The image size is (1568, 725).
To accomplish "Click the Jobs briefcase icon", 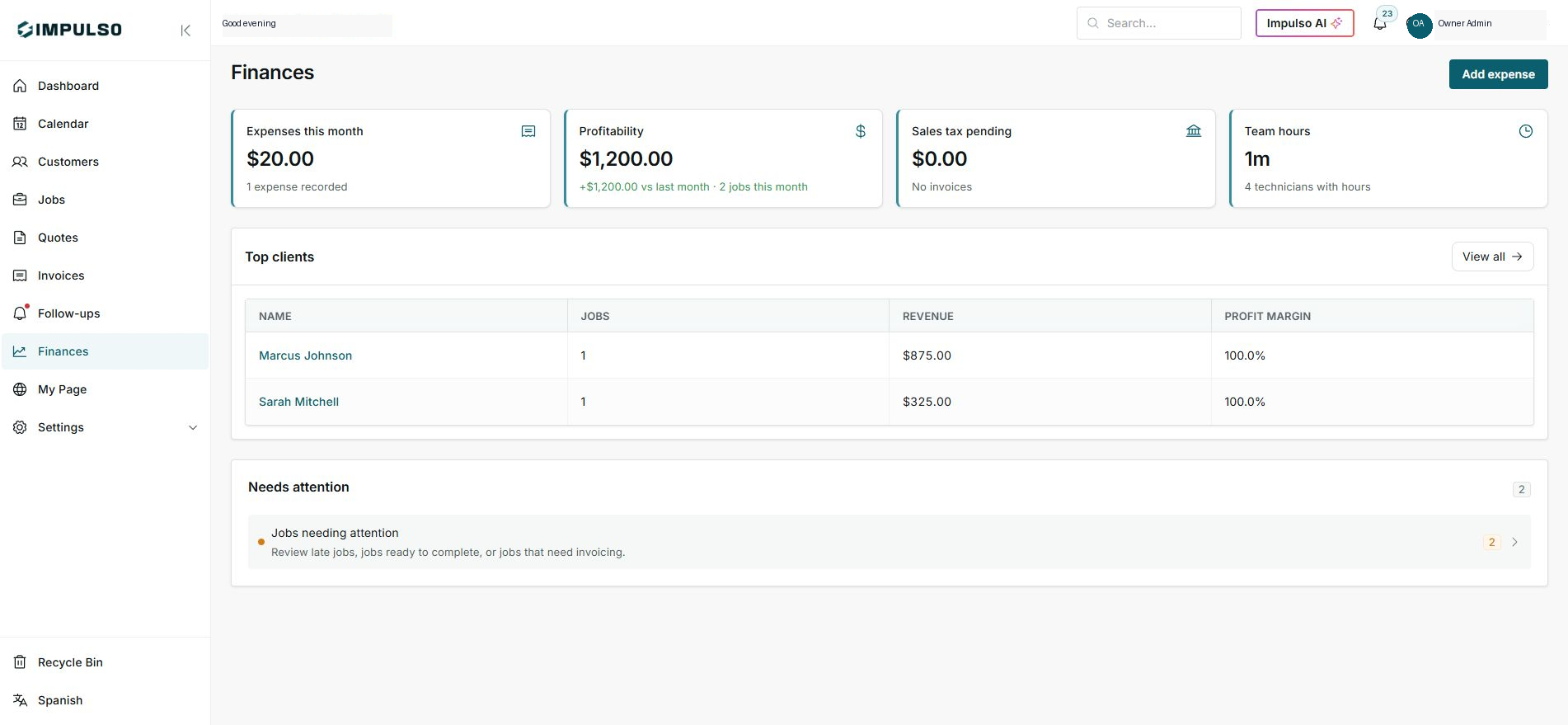I will tap(20, 200).
